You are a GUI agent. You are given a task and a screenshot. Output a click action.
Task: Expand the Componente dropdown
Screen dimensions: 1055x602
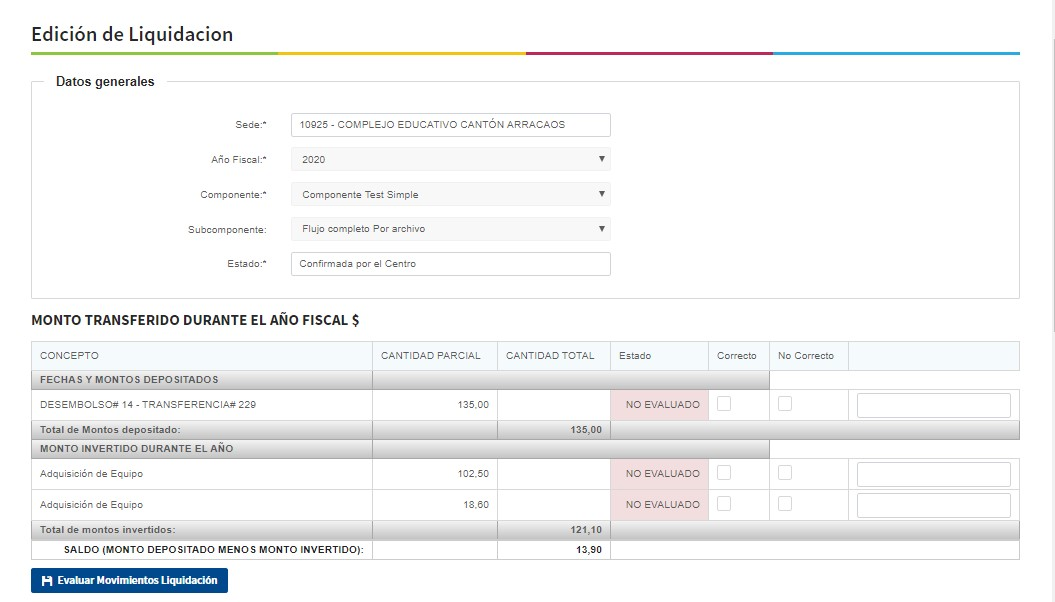tap(450, 194)
